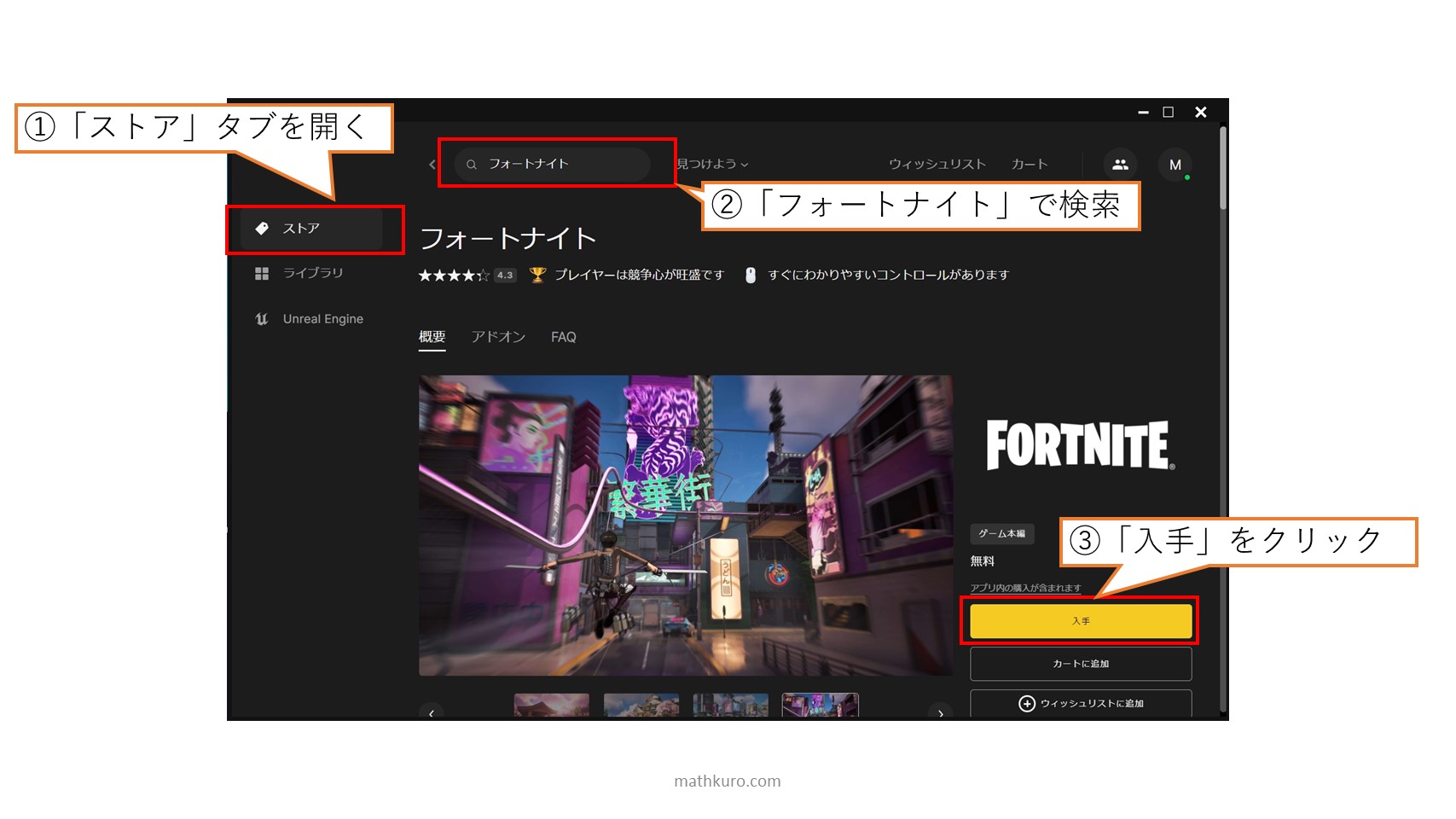Click the カートに追加 button
The width and height of the screenshot is (1456, 819).
pyautogui.click(x=1081, y=664)
